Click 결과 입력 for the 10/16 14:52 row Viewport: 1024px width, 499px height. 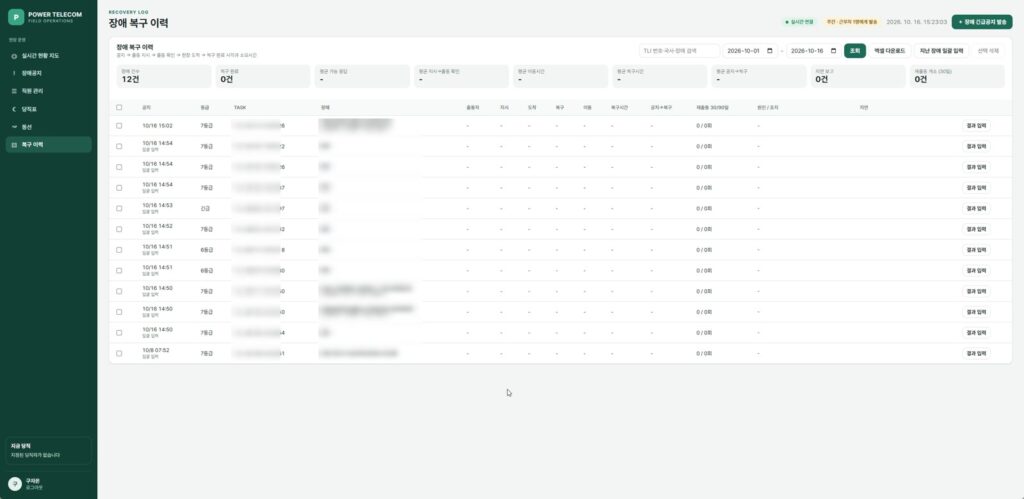976,229
